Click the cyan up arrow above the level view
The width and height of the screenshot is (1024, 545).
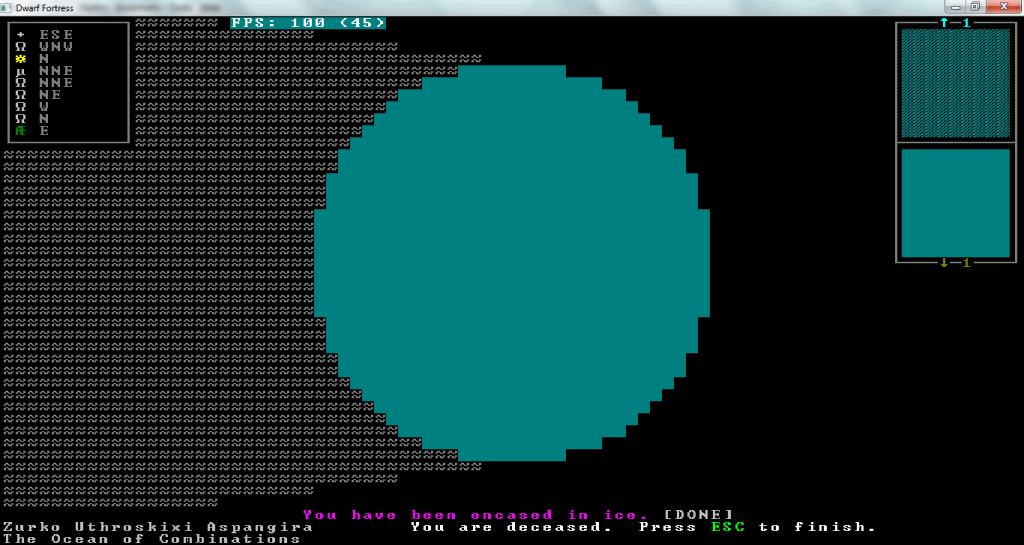pyautogui.click(x=944, y=23)
